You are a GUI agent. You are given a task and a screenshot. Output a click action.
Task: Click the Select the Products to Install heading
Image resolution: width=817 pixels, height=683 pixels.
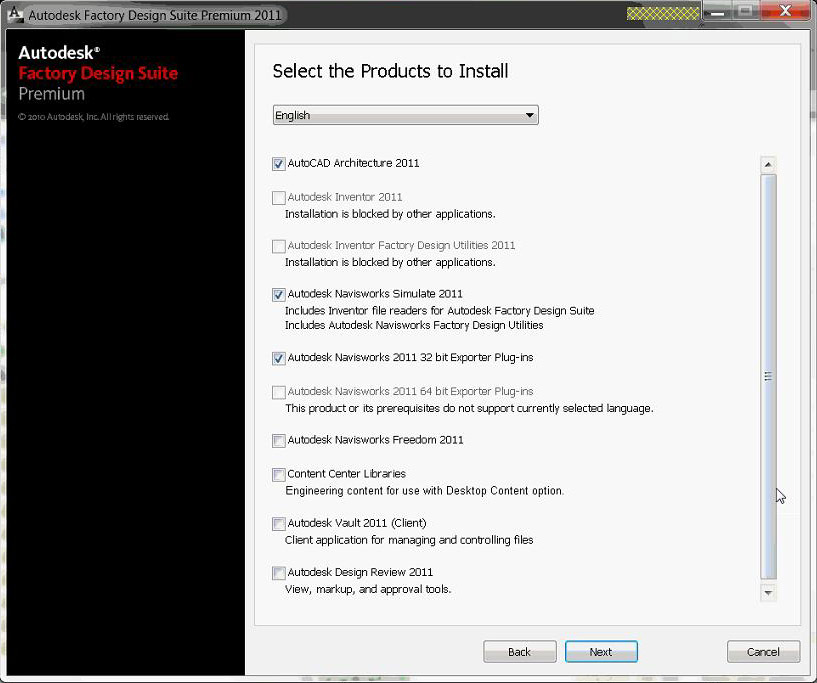(390, 71)
